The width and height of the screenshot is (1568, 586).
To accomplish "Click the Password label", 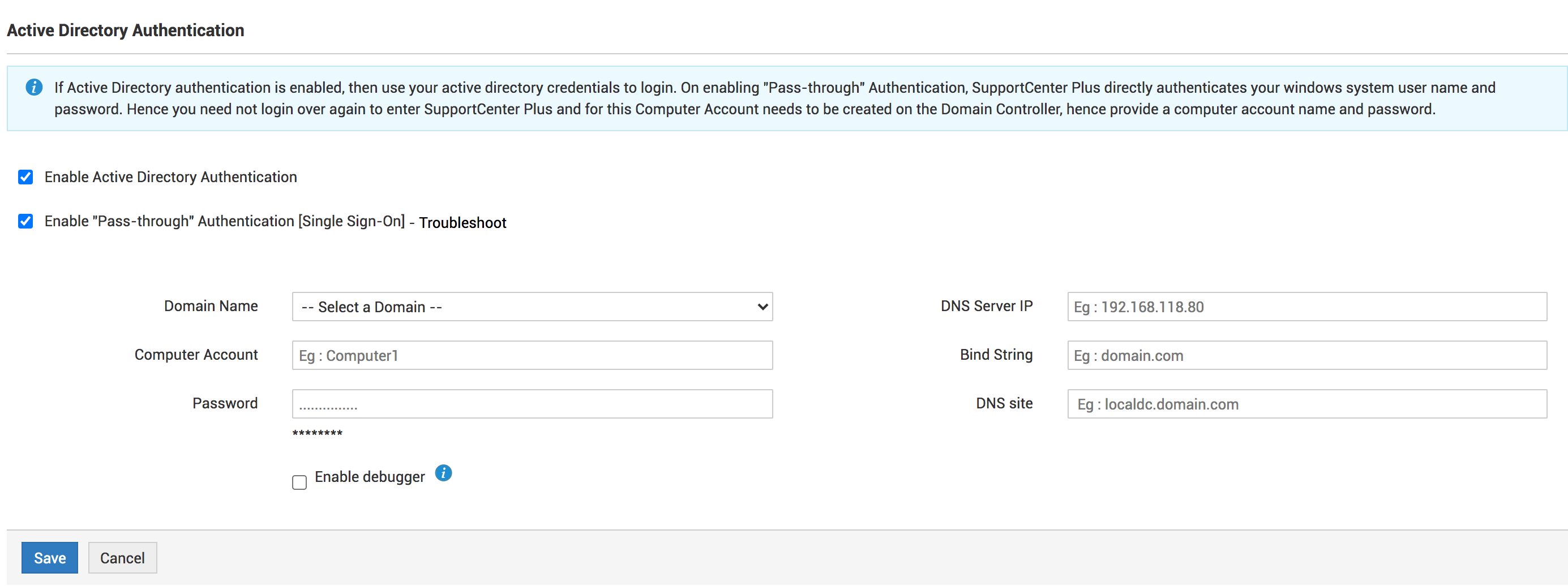I will click(x=225, y=403).
